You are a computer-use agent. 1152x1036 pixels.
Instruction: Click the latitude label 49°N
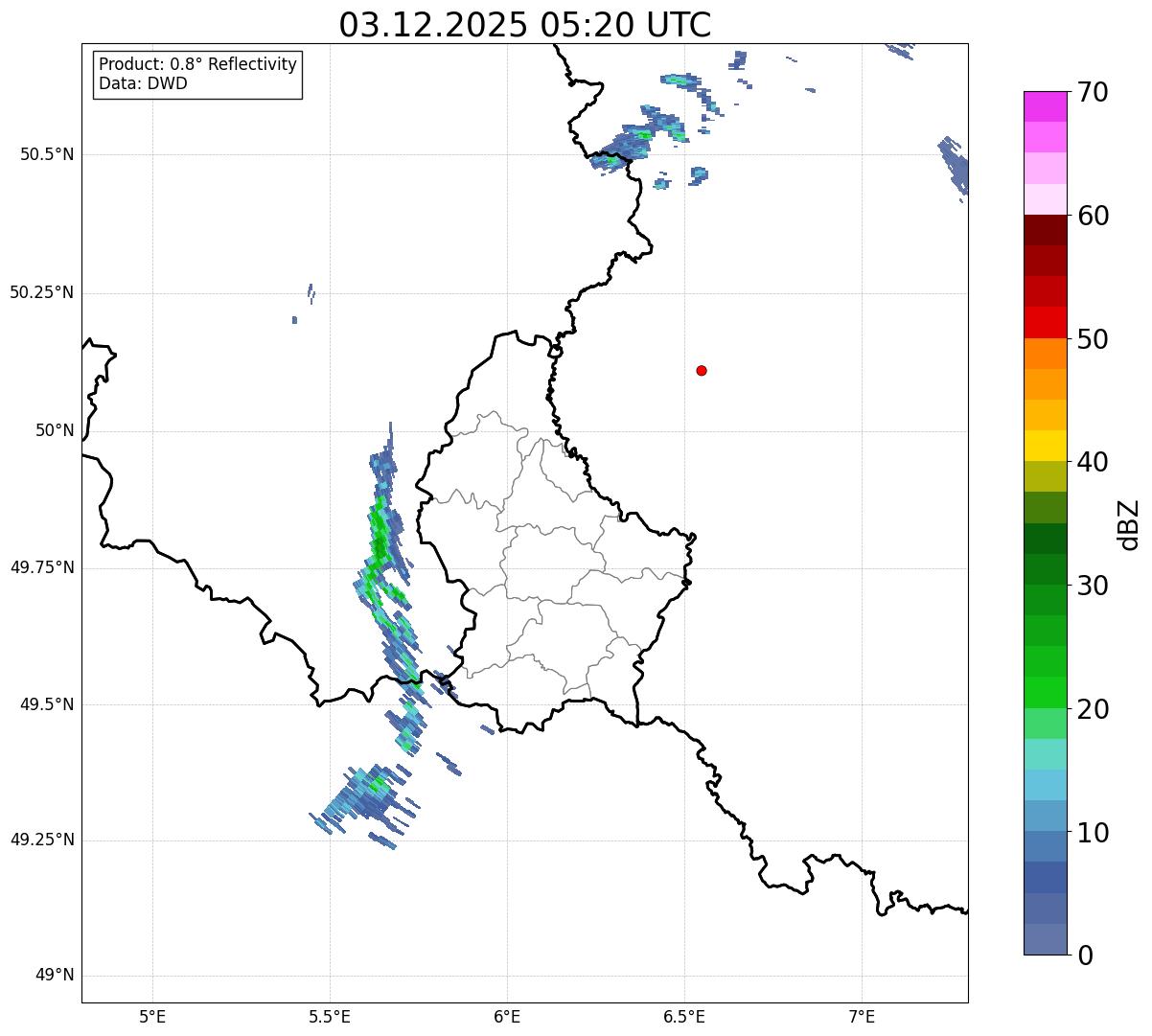tap(56, 976)
